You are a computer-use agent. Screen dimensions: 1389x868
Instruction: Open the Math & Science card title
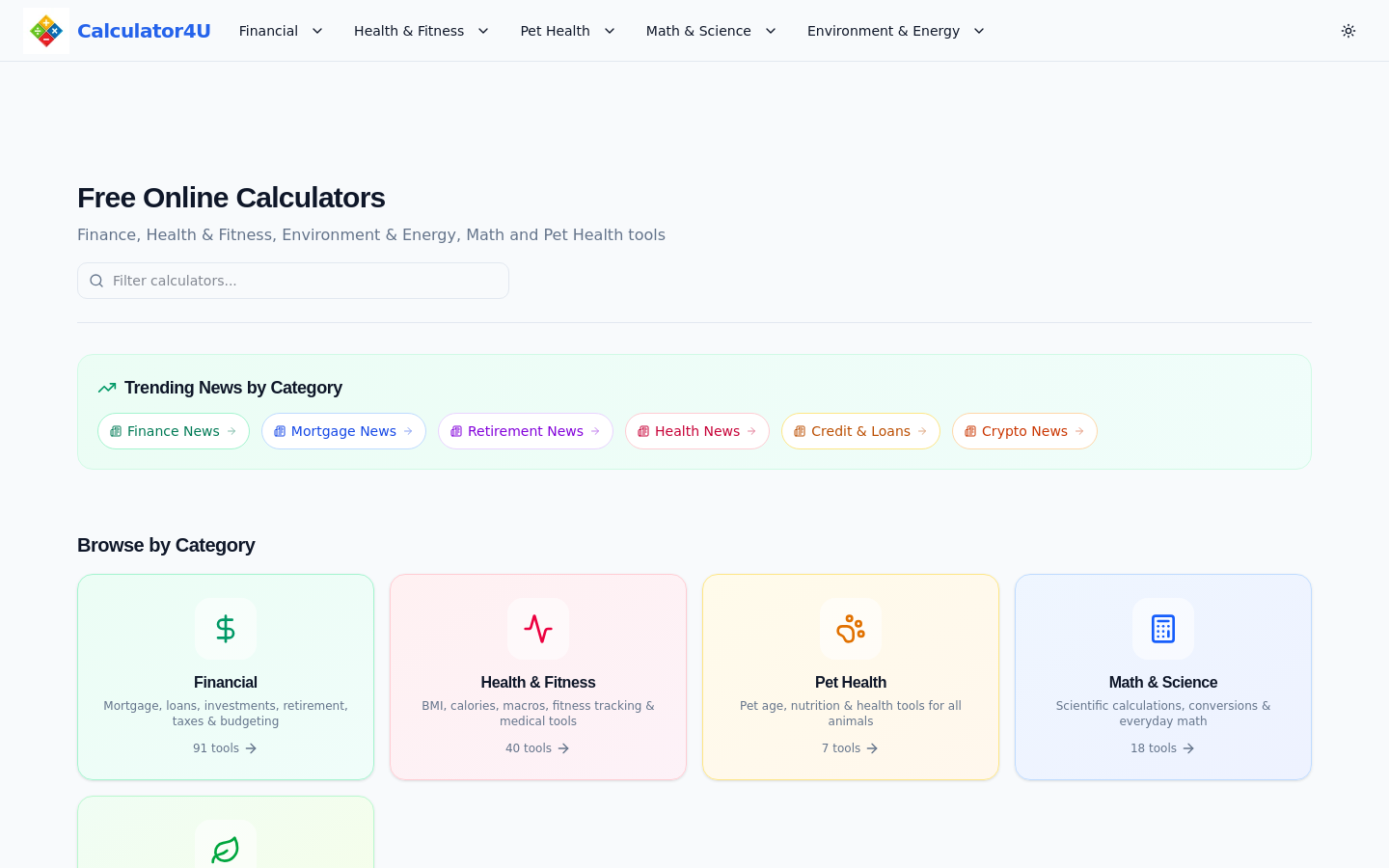[1163, 682]
